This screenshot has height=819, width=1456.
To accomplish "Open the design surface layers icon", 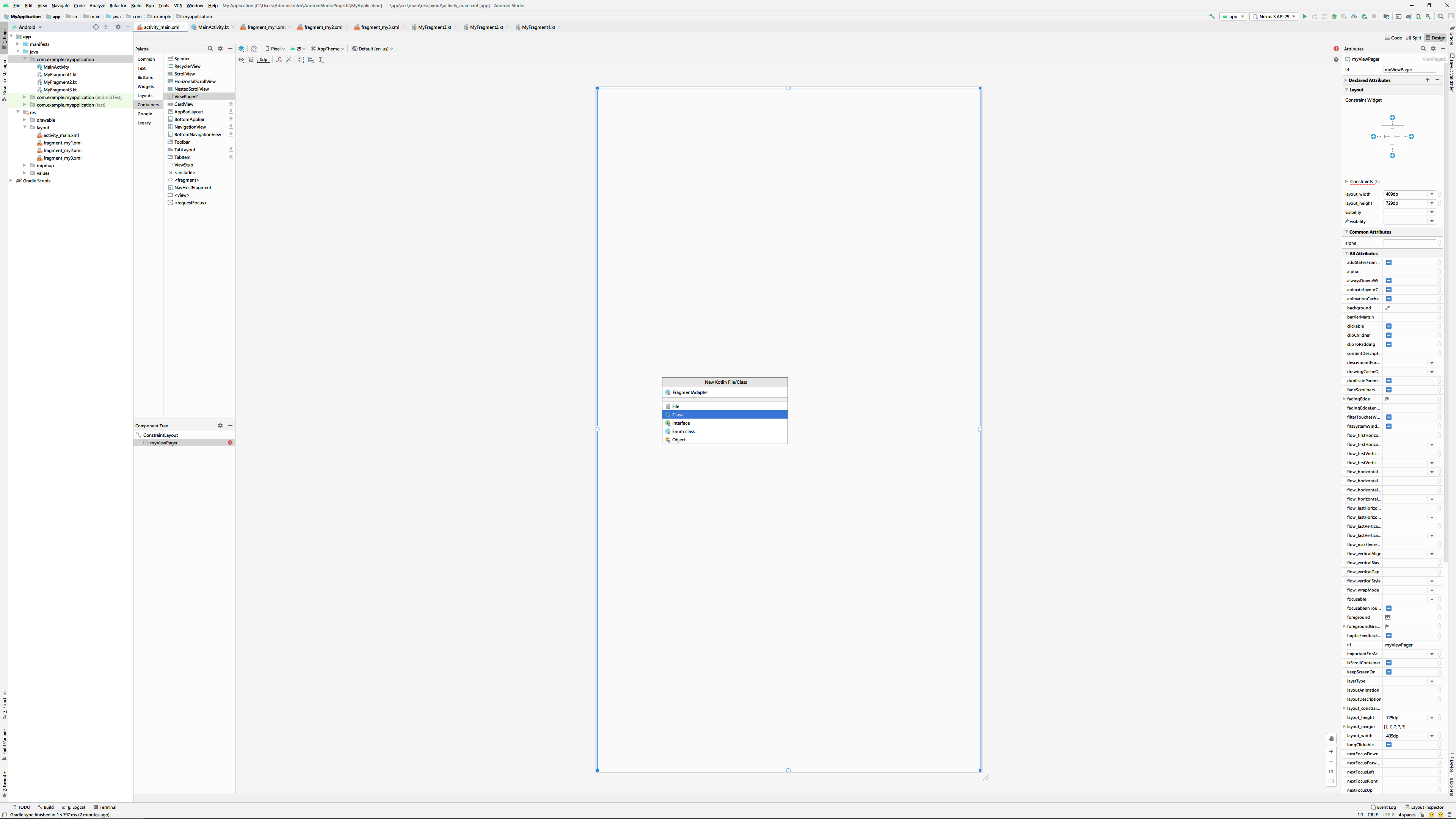I will pyautogui.click(x=242, y=49).
